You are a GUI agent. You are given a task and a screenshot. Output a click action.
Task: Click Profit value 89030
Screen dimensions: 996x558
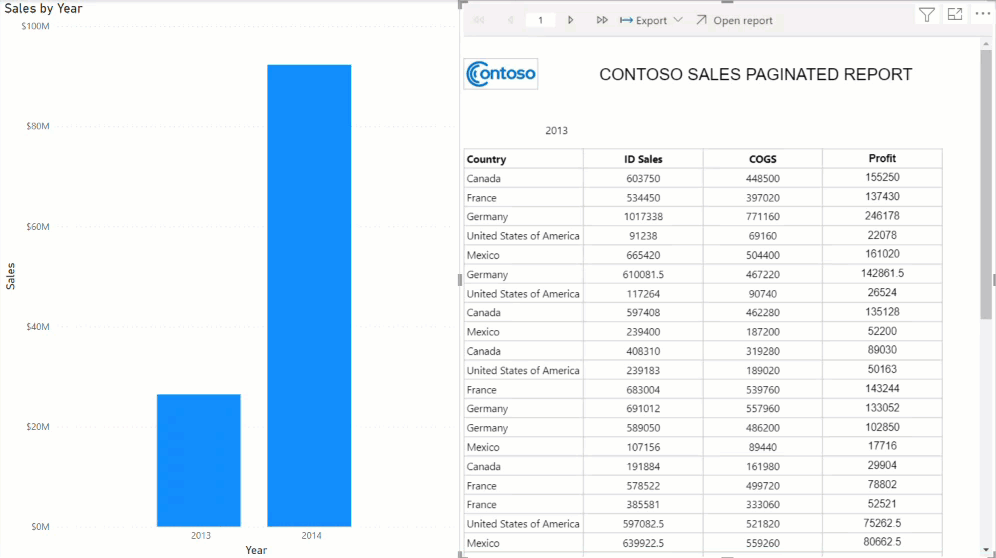pos(882,350)
